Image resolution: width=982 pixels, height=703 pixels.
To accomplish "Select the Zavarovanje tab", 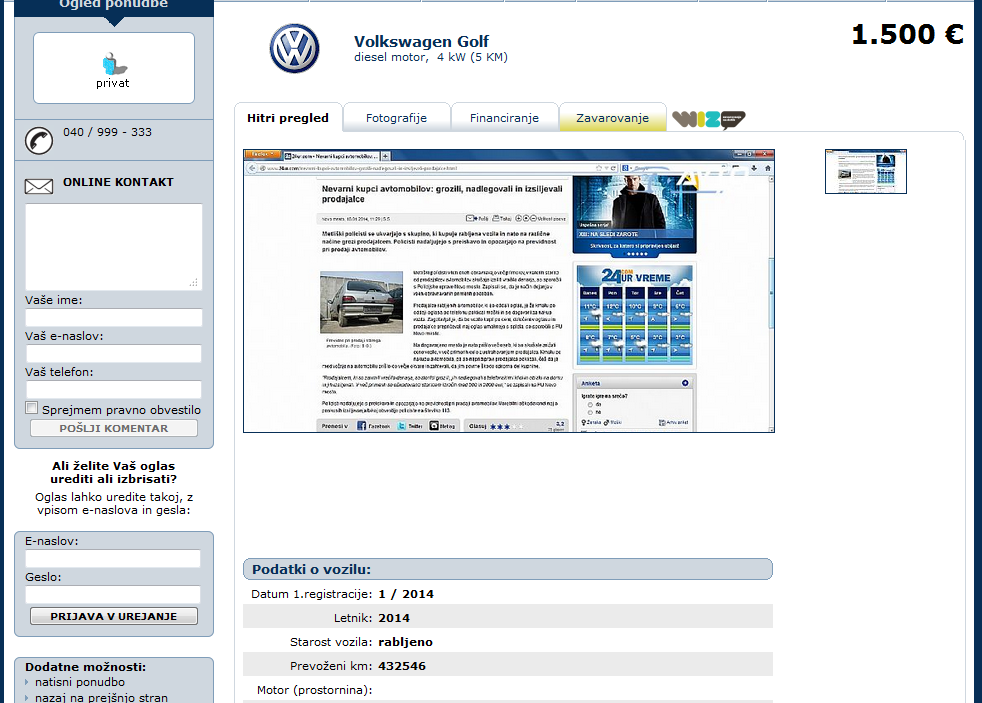I will coord(612,118).
